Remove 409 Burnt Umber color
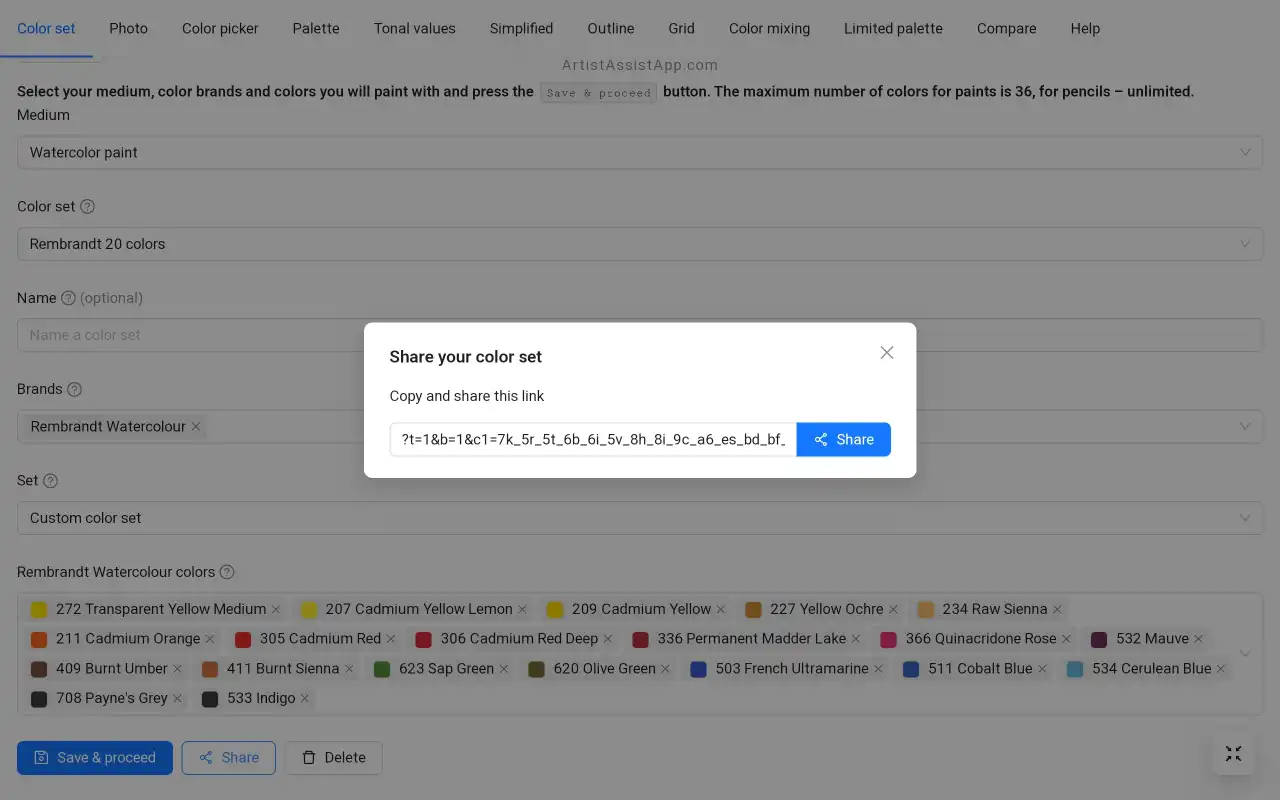The height and width of the screenshot is (800, 1280). point(177,669)
